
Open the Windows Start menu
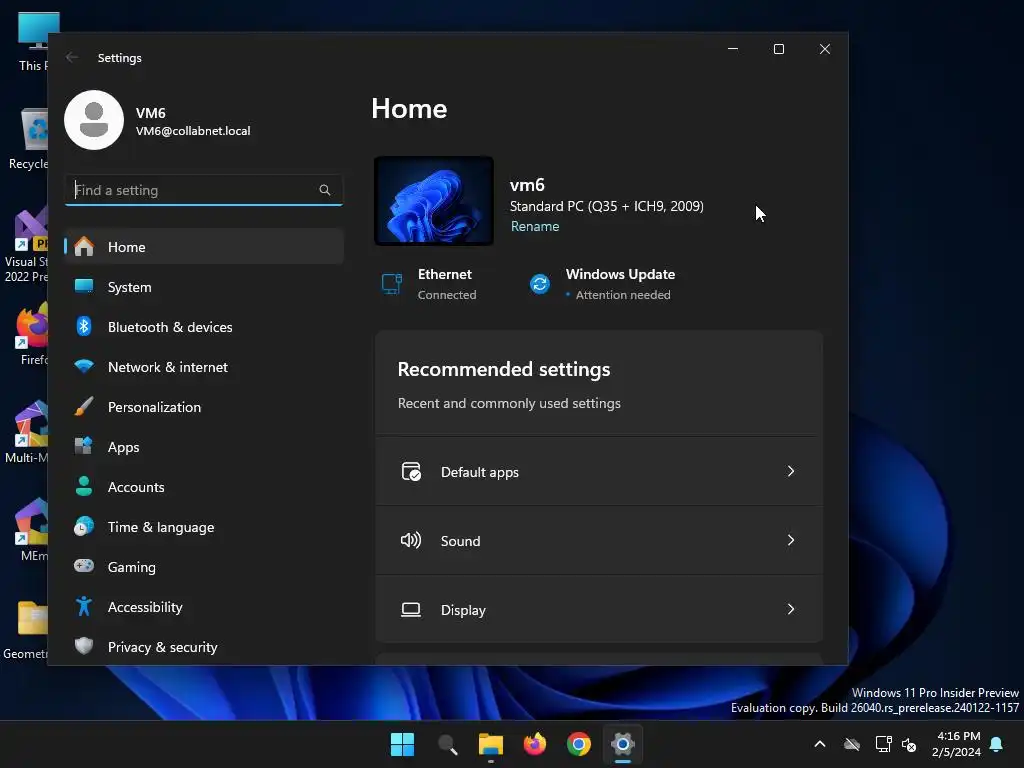(402, 744)
